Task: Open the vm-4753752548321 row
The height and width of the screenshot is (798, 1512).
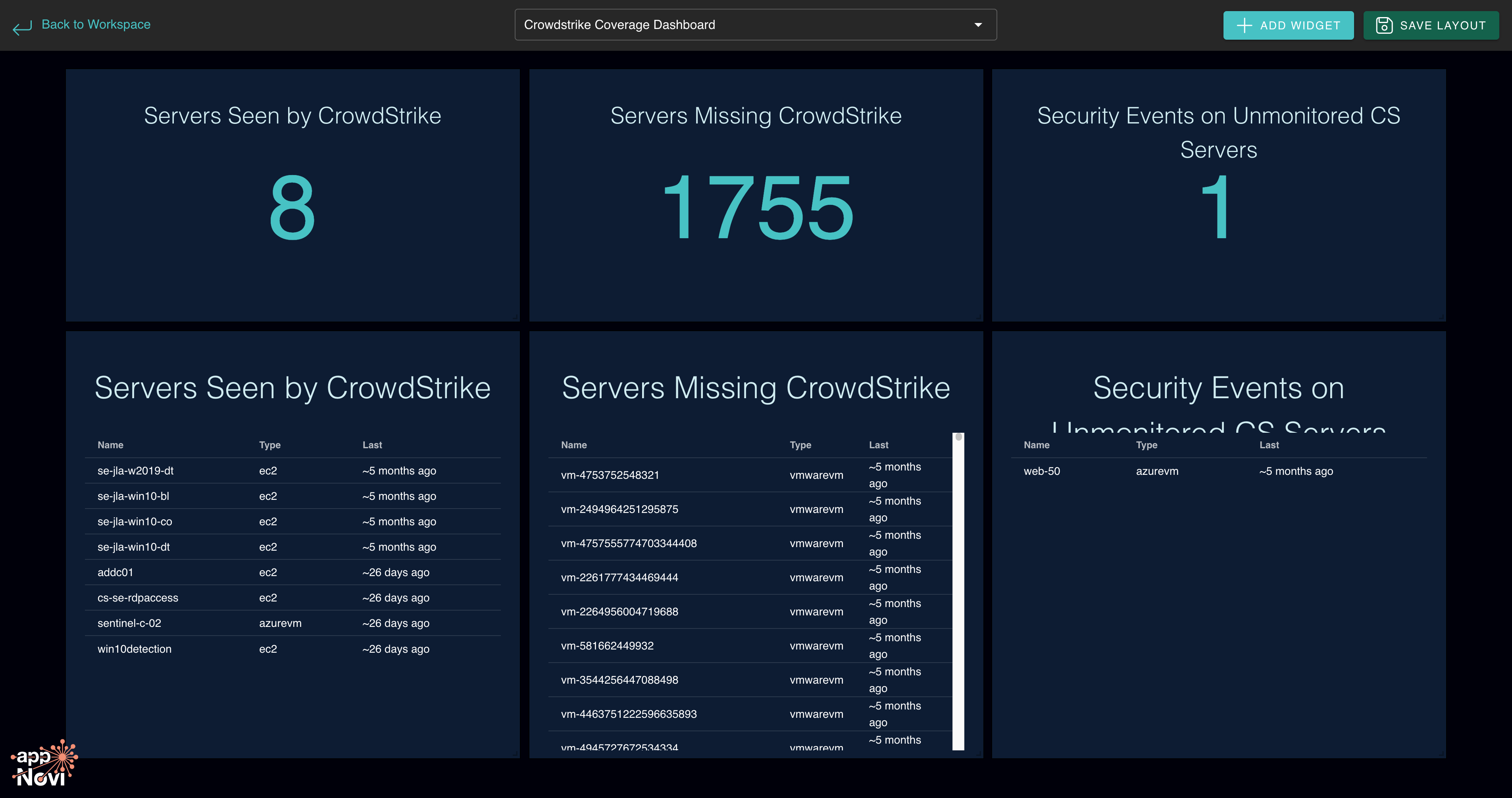Action: click(x=610, y=475)
